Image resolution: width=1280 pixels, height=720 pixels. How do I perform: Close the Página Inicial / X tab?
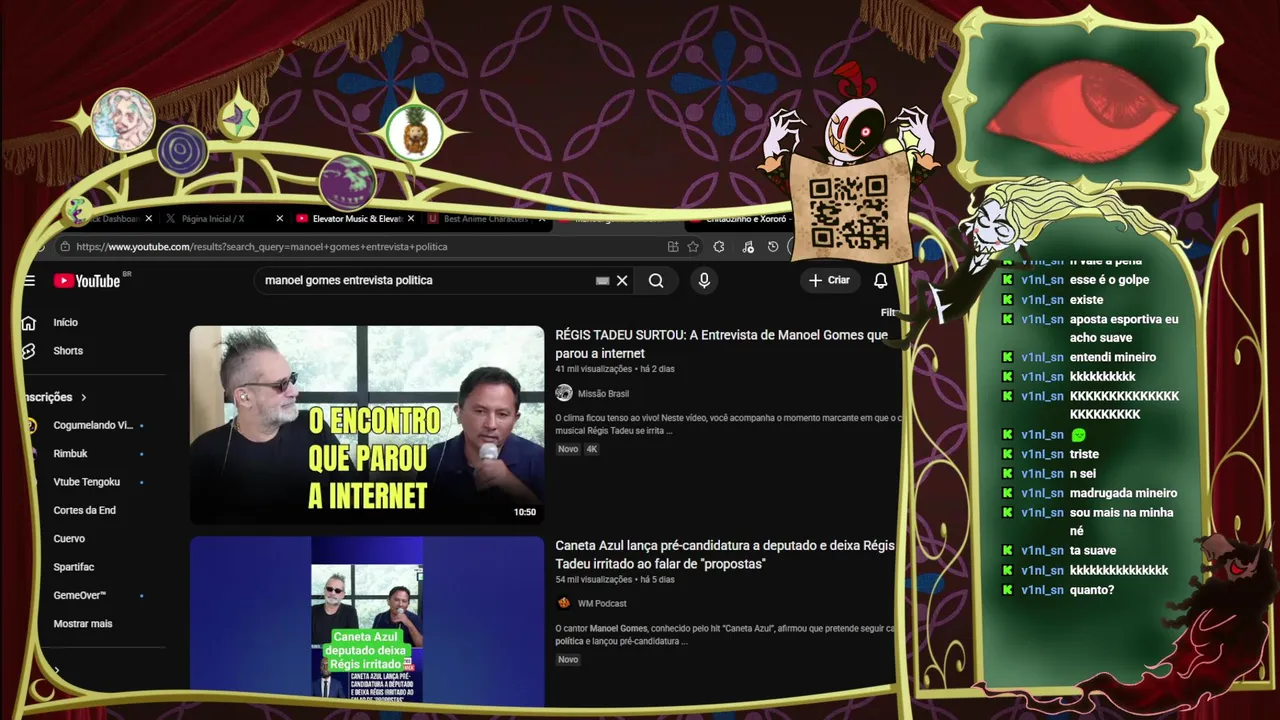click(279, 218)
